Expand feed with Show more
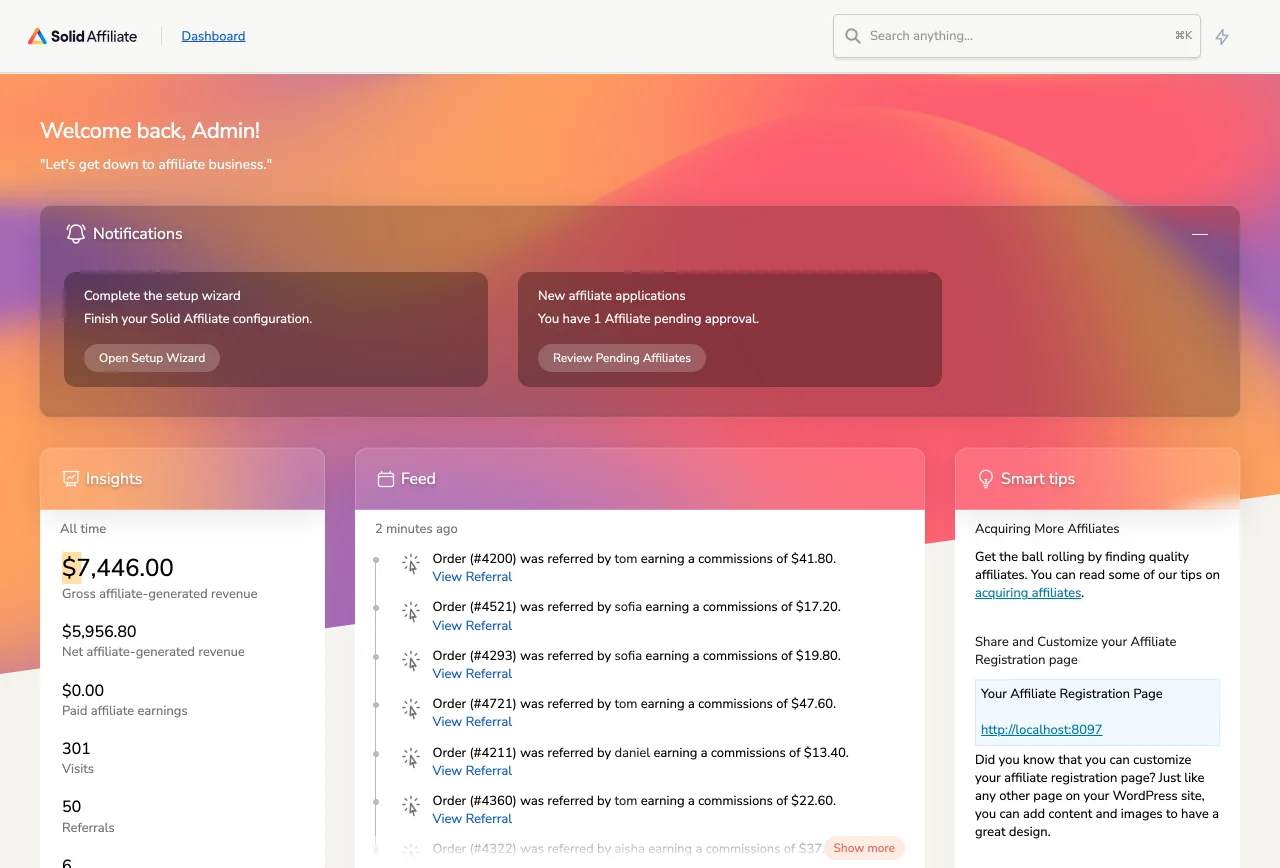1280x868 pixels. coord(864,848)
